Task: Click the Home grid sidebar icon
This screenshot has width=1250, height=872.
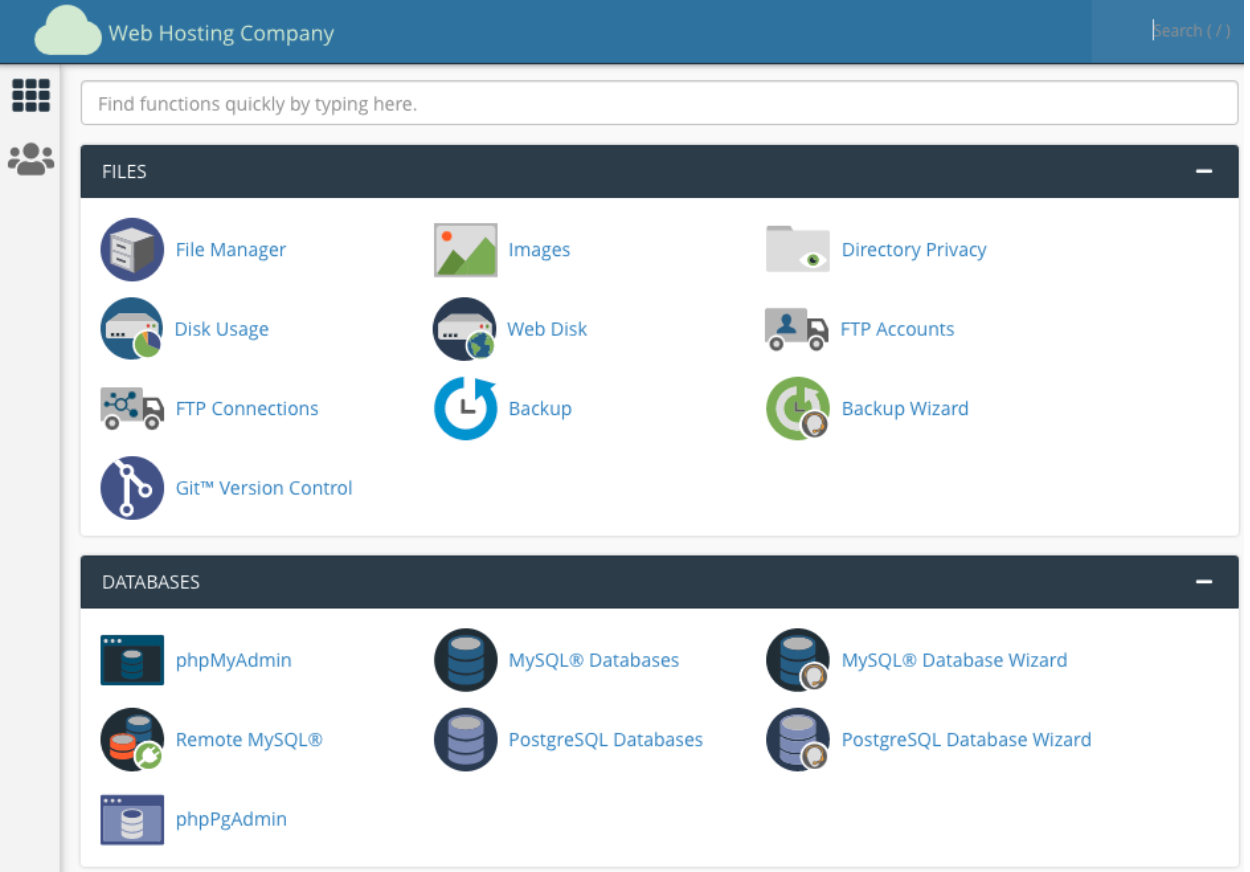Action: tap(31, 95)
